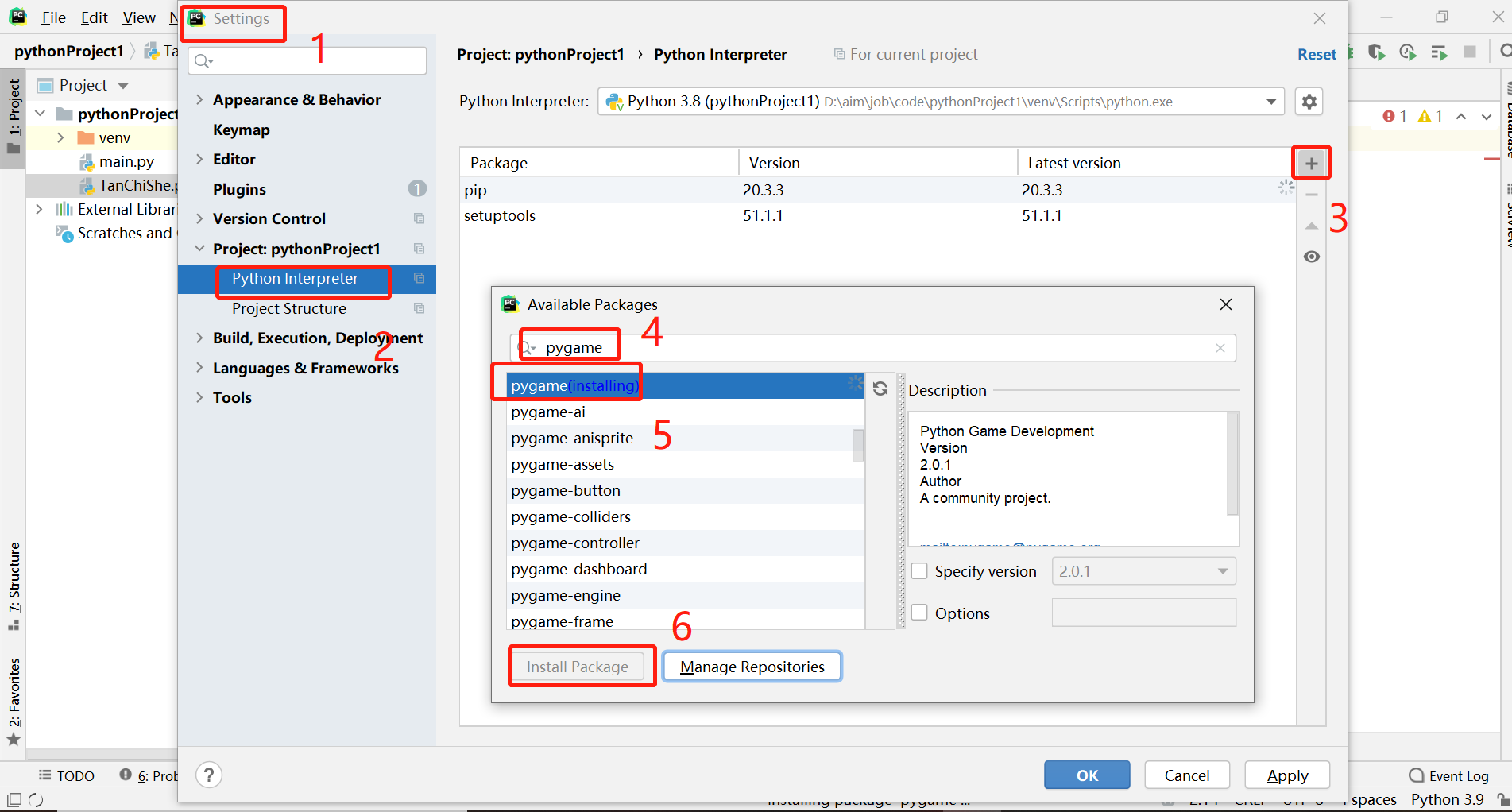Select Keymap in settings list
This screenshot has width=1512, height=812.
(x=241, y=130)
